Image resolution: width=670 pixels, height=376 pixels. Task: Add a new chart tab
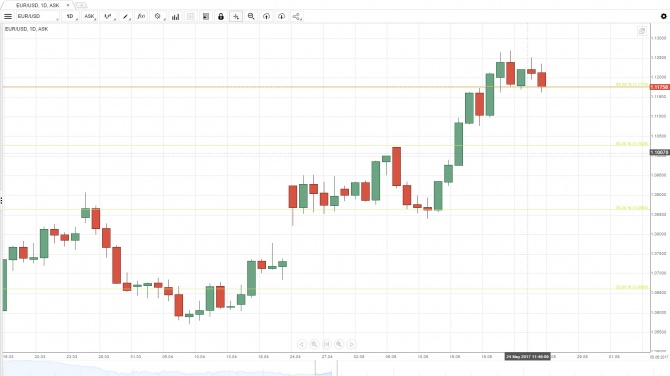pyautogui.click(x=81, y=5)
